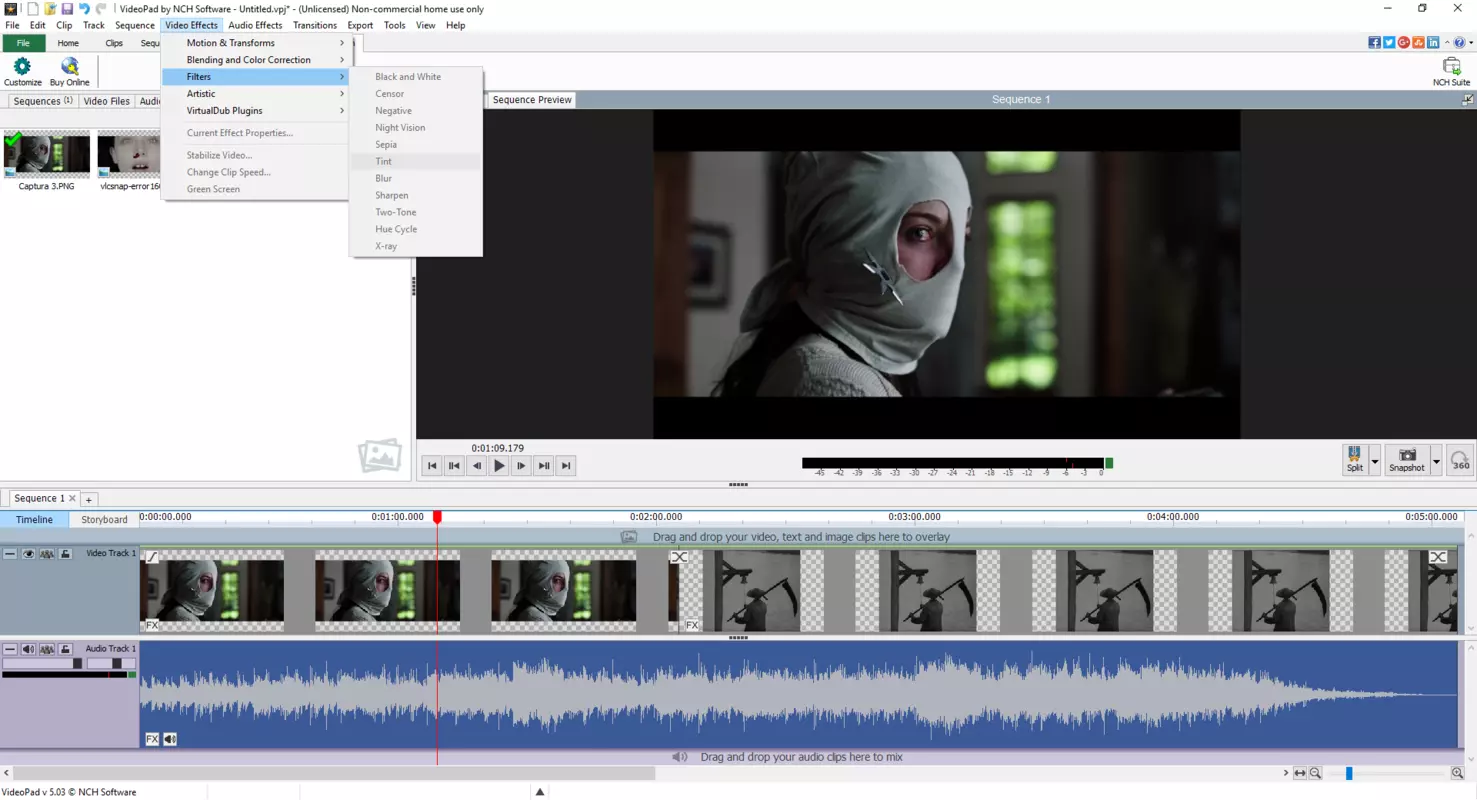This screenshot has height=800, width=1477.
Task: Click the redo arrow icon
Action: click(x=101, y=9)
